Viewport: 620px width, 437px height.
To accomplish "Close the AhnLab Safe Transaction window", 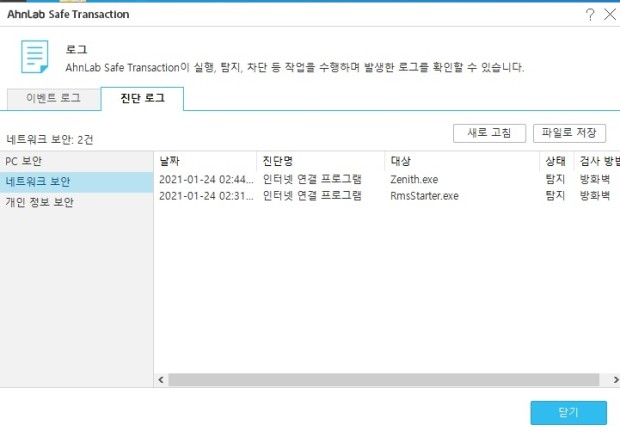I will click(610, 15).
